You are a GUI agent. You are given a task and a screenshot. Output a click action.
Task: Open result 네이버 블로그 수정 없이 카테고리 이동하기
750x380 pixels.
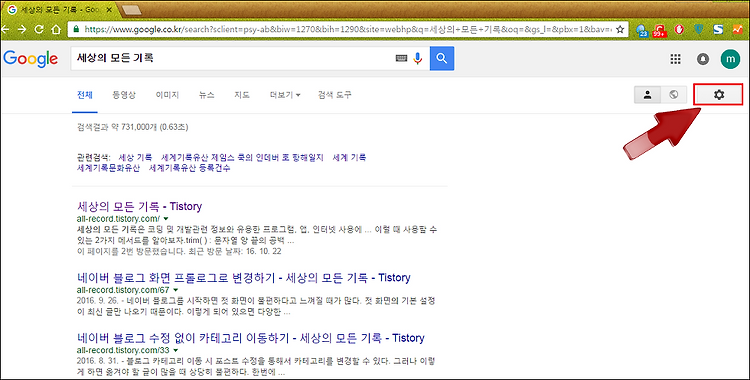tap(251, 338)
